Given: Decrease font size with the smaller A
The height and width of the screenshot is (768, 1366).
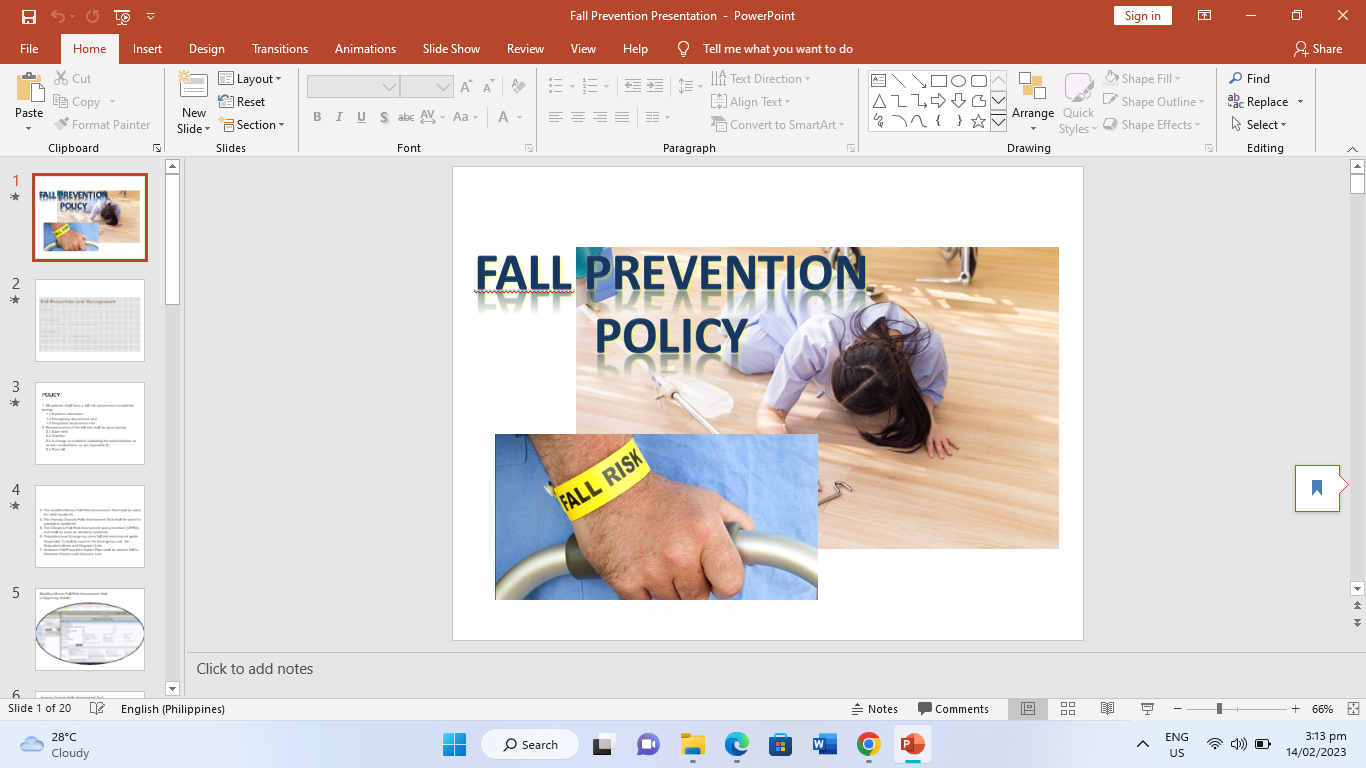Looking at the screenshot, I should [489, 87].
